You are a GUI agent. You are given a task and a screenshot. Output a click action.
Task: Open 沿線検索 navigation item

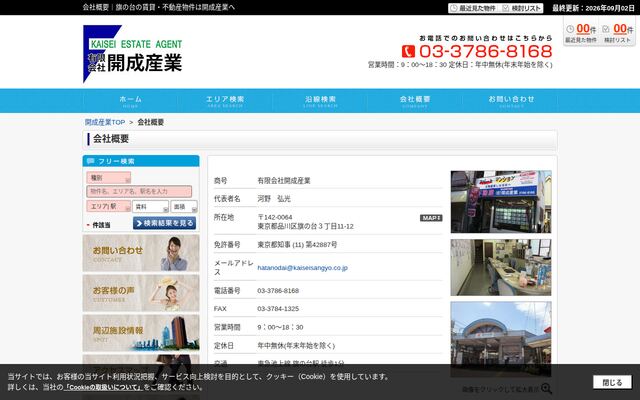320,101
